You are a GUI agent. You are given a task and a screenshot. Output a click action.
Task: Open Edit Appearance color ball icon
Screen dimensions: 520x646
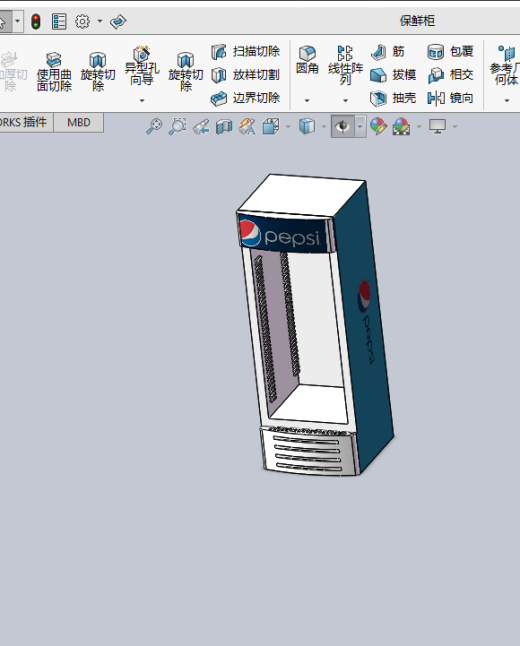[378, 126]
